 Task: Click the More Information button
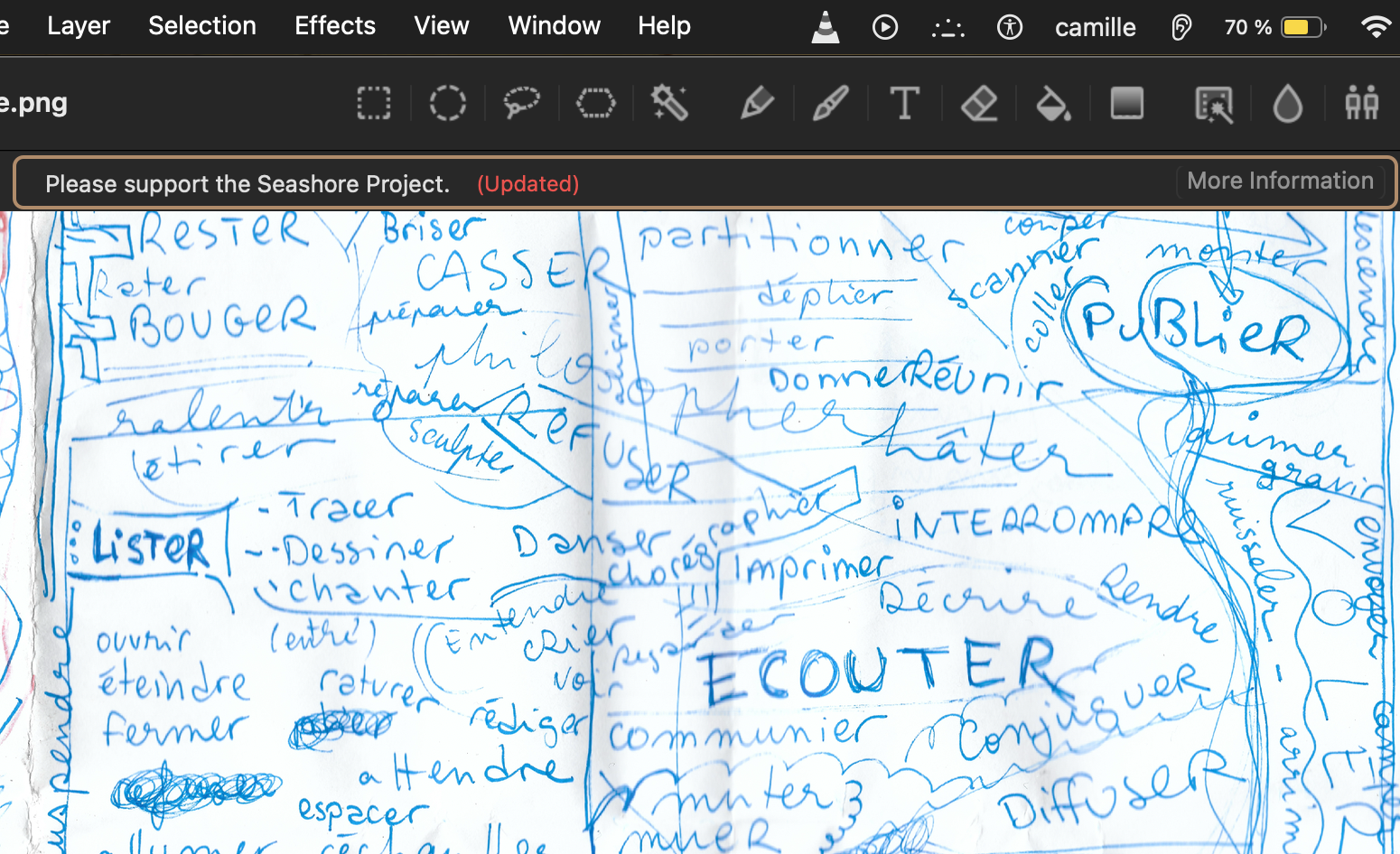[1280, 181]
